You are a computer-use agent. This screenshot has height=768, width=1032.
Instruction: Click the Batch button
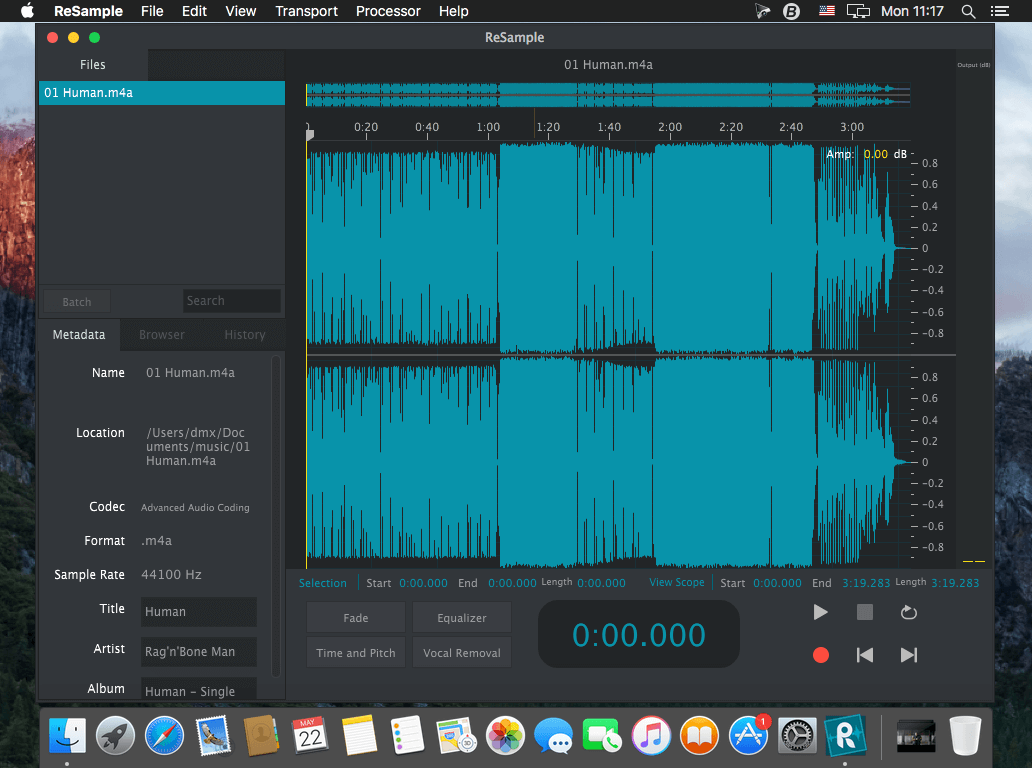77,301
